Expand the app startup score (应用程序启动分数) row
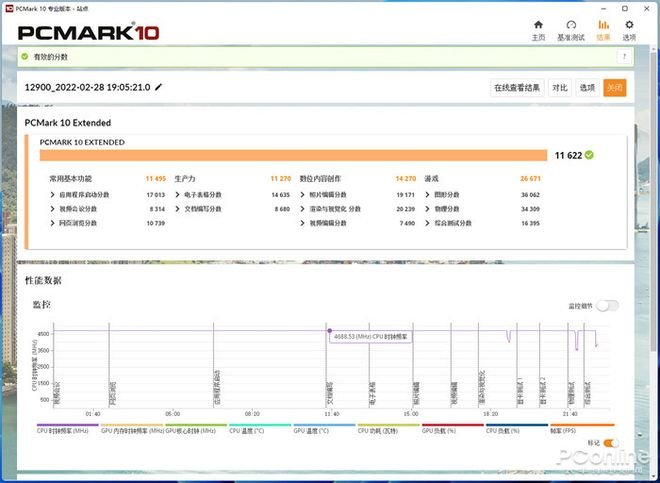Image resolution: width=660 pixels, height=483 pixels. tap(53, 195)
